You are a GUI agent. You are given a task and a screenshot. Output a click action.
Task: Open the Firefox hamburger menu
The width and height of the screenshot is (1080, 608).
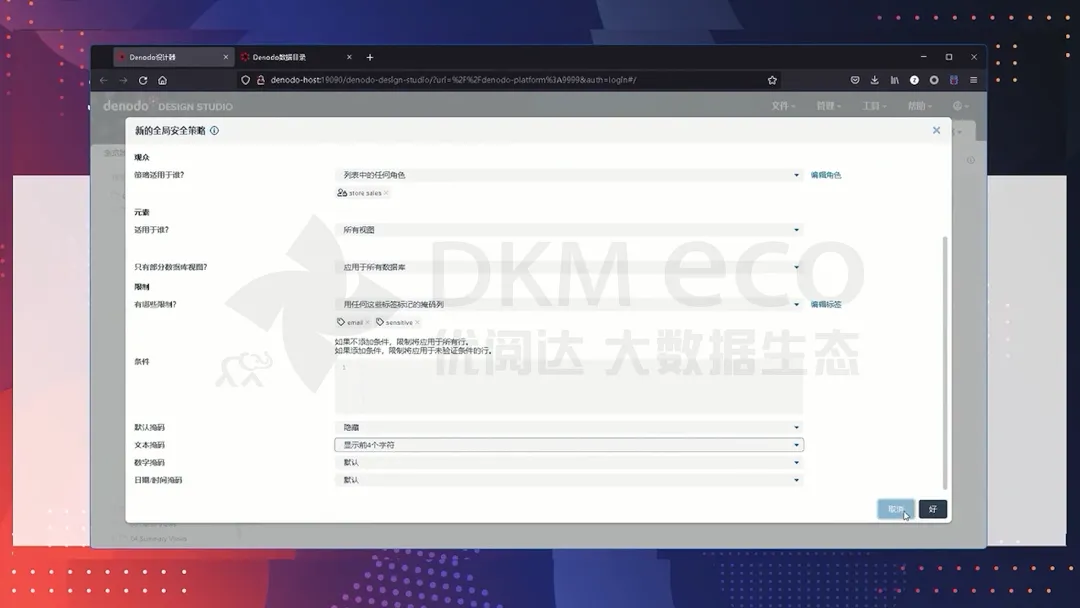coord(973,80)
